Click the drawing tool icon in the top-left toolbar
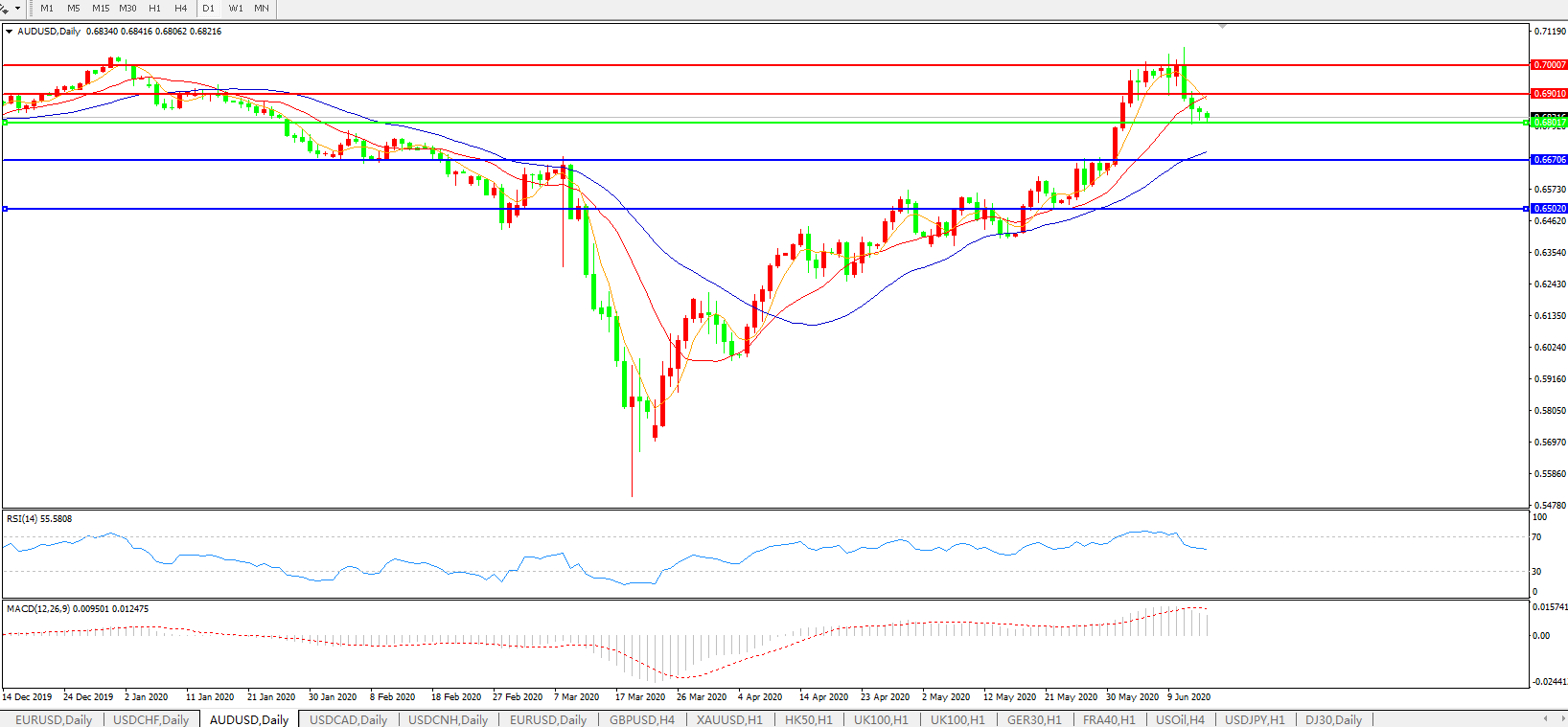The image size is (1568, 727). 5,8
